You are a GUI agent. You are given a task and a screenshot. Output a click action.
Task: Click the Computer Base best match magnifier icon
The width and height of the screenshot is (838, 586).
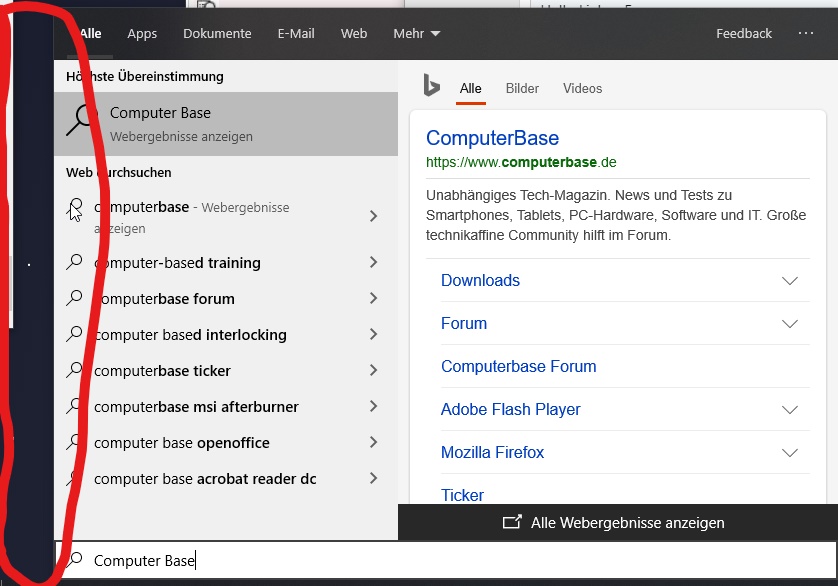82,121
